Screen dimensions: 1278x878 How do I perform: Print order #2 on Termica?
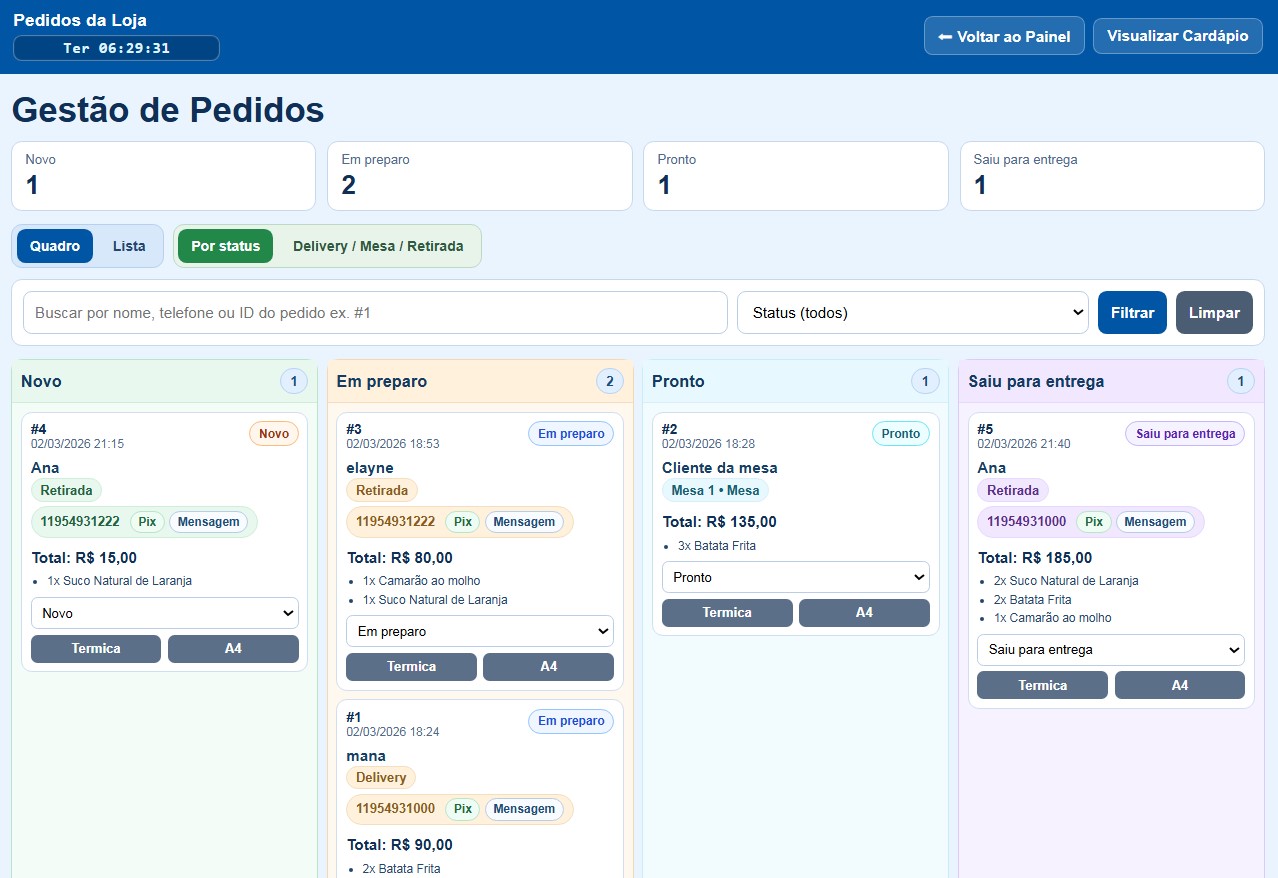coord(726,613)
